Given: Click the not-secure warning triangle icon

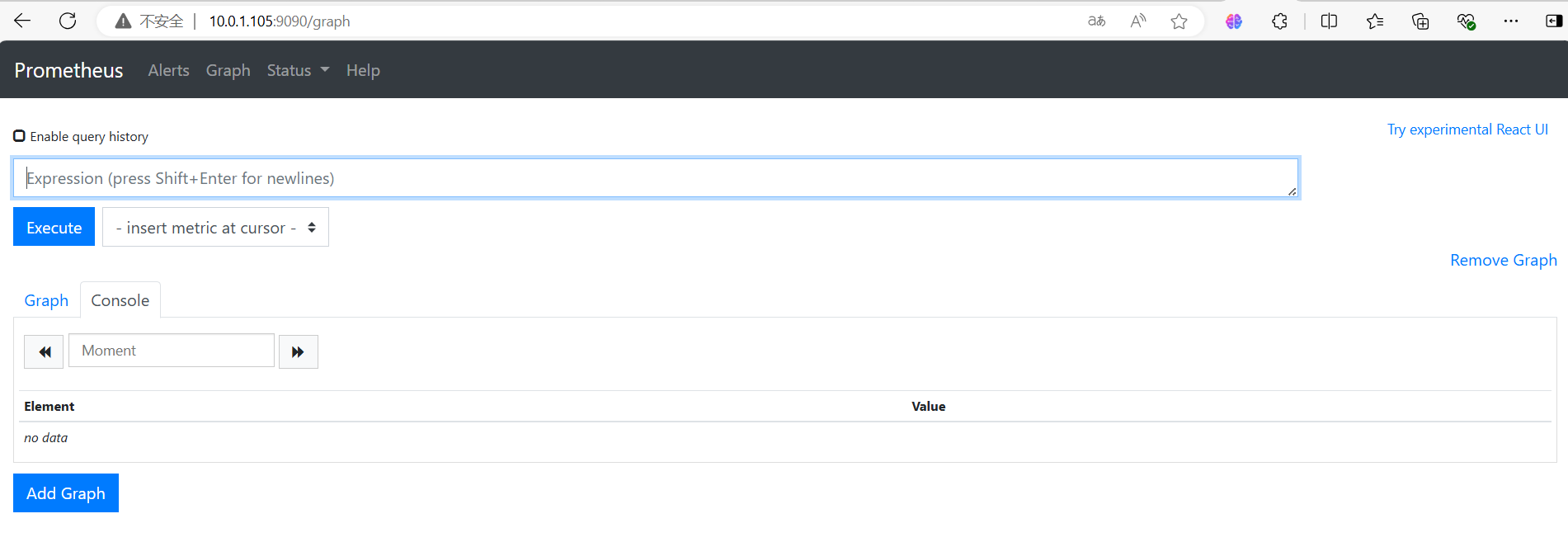Looking at the screenshot, I should 123,21.
